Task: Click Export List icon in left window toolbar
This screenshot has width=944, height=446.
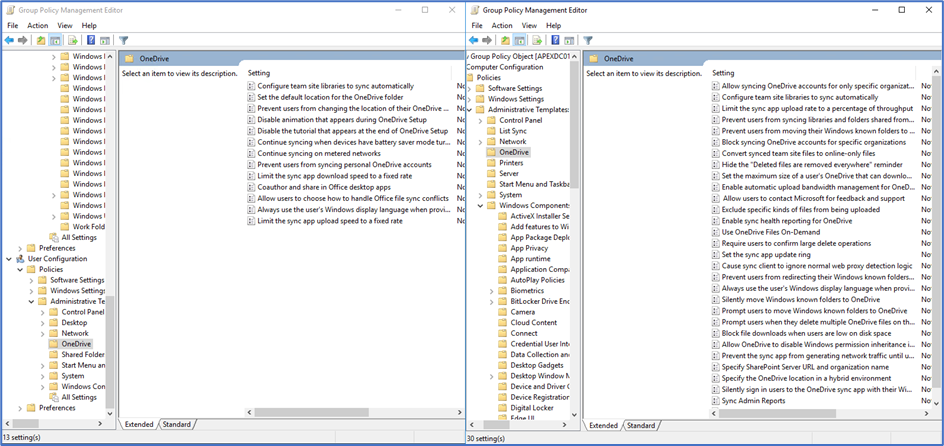Action: click(x=73, y=40)
